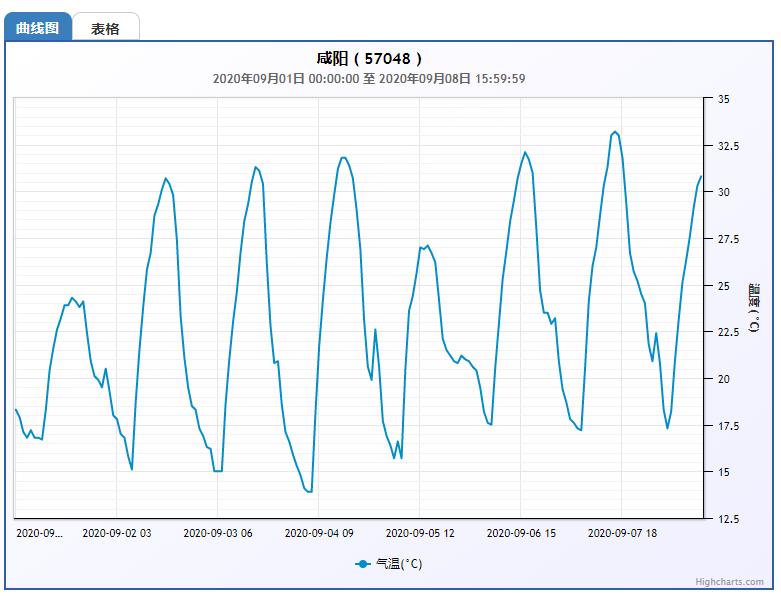Switch to the 曲线图 tab

(x=38, y=27)
